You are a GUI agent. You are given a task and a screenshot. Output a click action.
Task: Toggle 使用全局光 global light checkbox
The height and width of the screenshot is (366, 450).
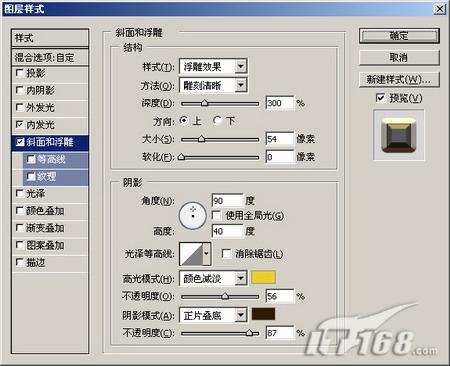(x=216, y=216)
